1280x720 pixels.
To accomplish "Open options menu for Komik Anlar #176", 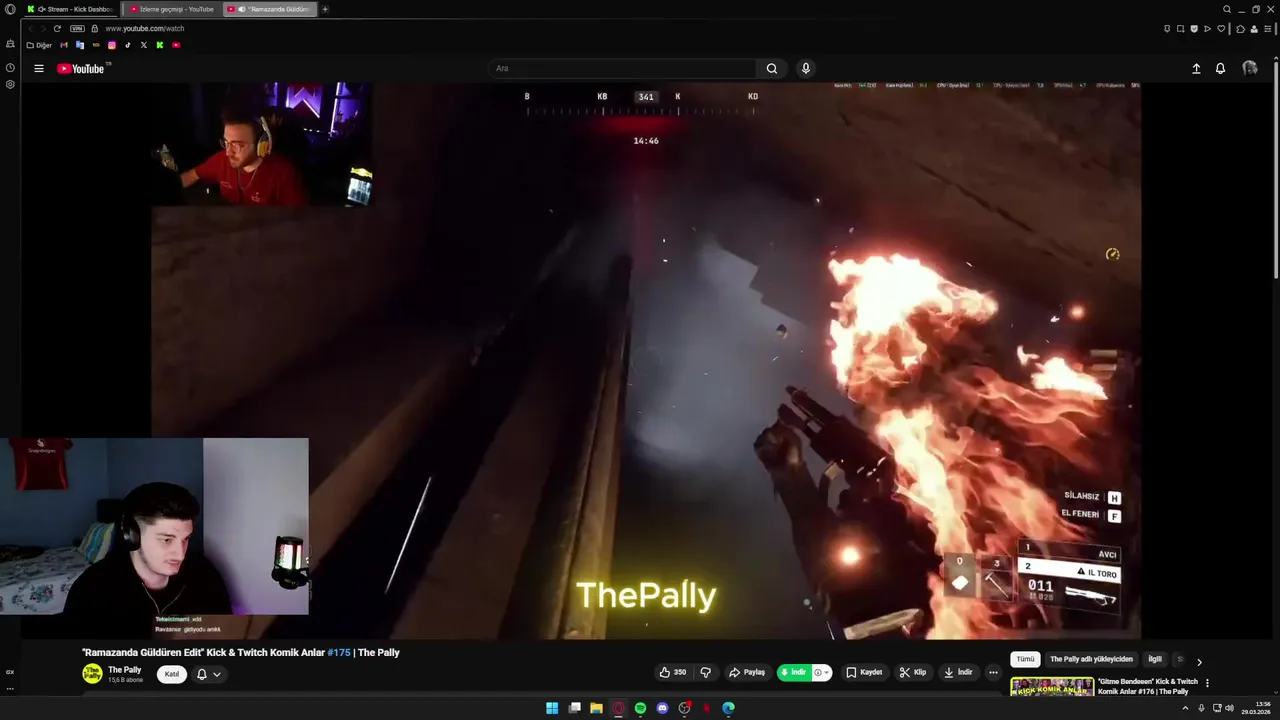I will 1207,683.
